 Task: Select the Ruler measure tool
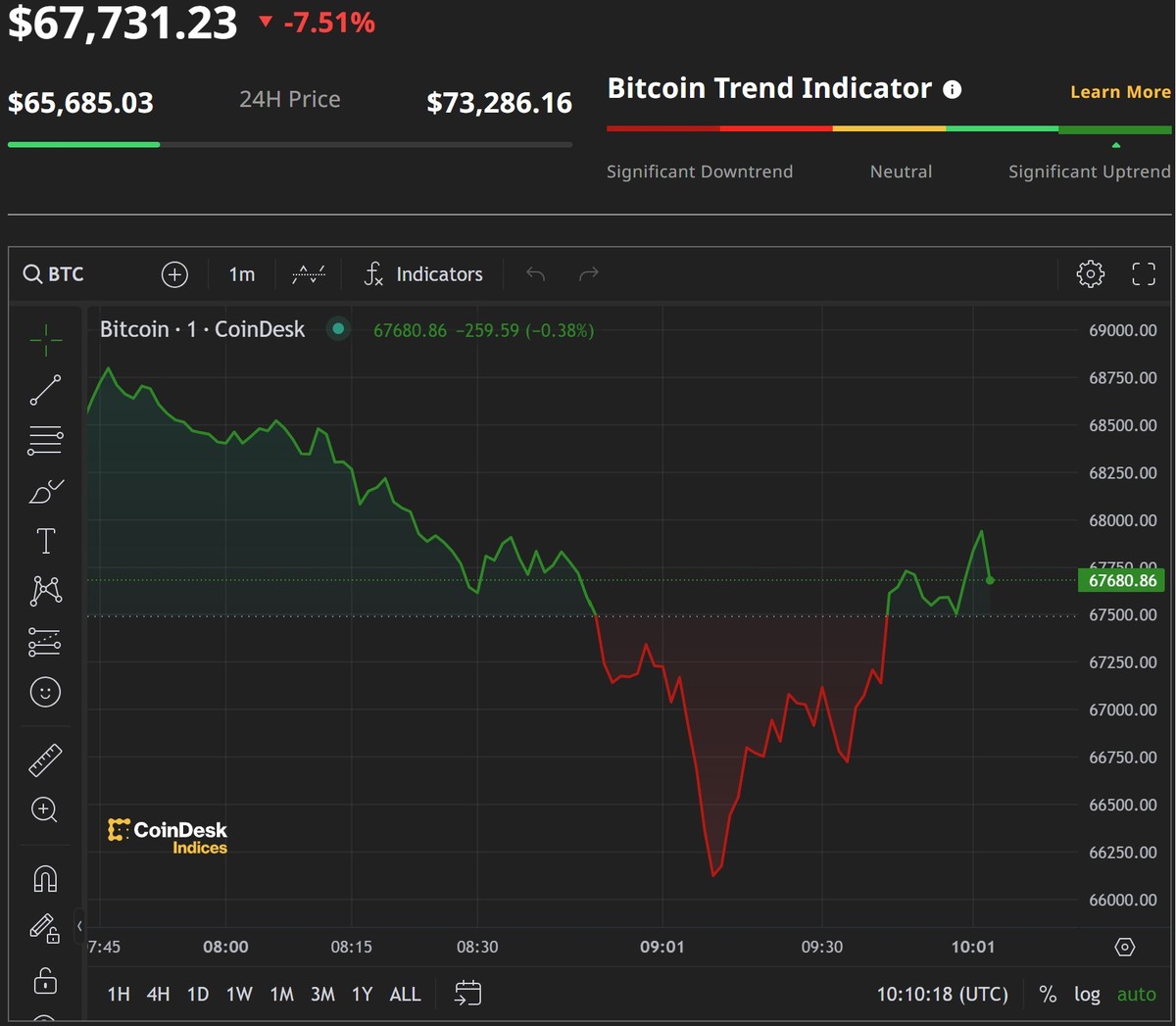point(45,758)
